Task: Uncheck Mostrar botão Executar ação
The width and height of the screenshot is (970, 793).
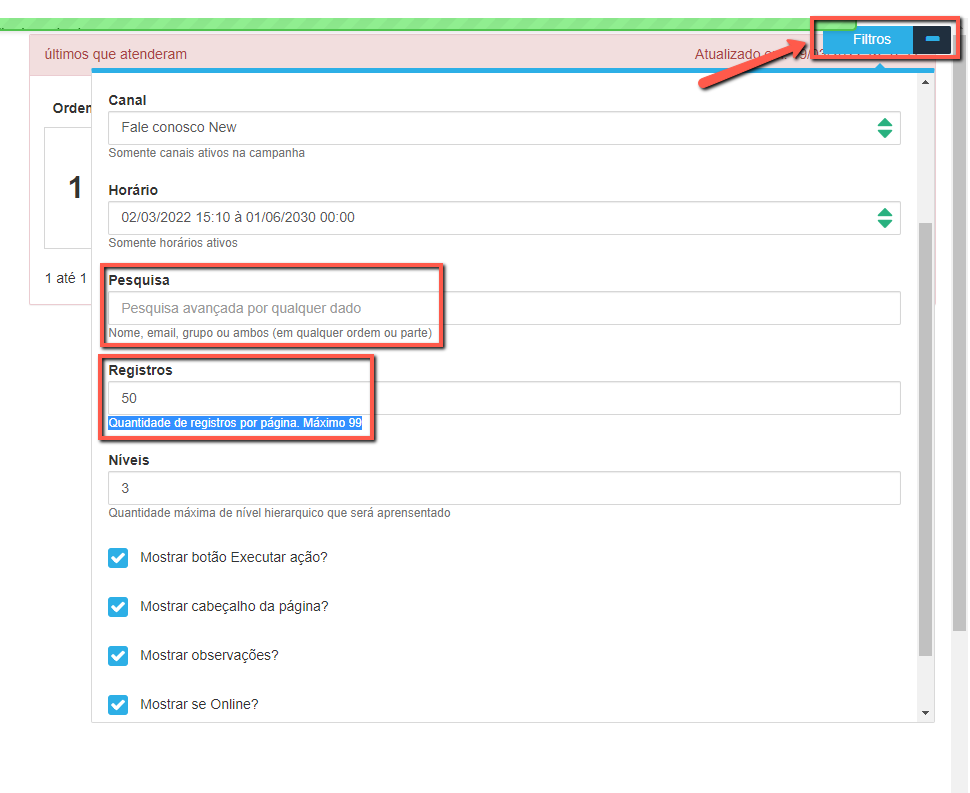Action: point(118,558)
